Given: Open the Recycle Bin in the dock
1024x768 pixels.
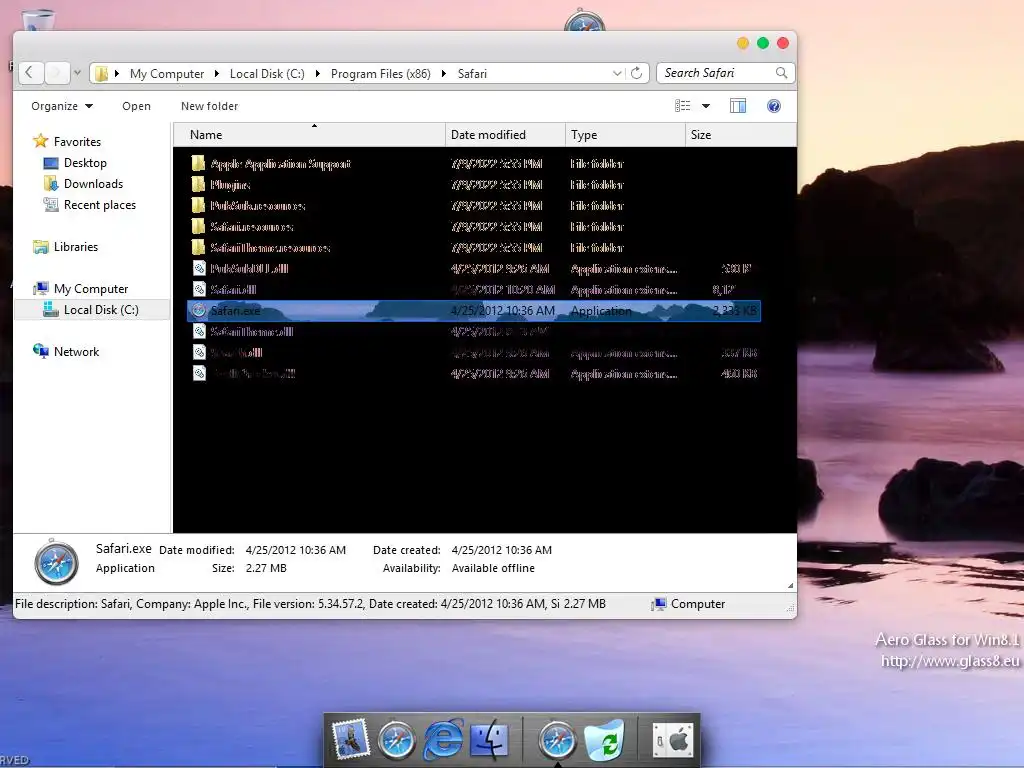Looking at the screenshot, I should [604, 739].
